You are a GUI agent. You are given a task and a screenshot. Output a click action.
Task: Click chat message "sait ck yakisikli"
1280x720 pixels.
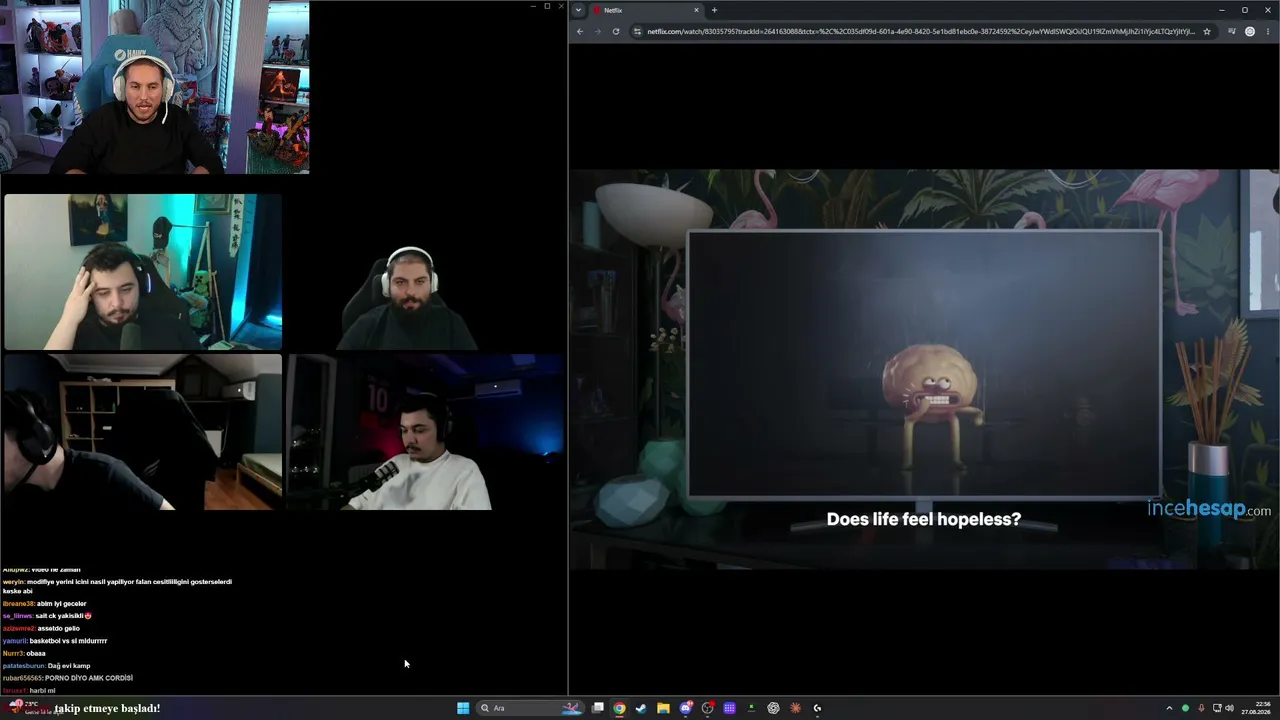(60, 616)
